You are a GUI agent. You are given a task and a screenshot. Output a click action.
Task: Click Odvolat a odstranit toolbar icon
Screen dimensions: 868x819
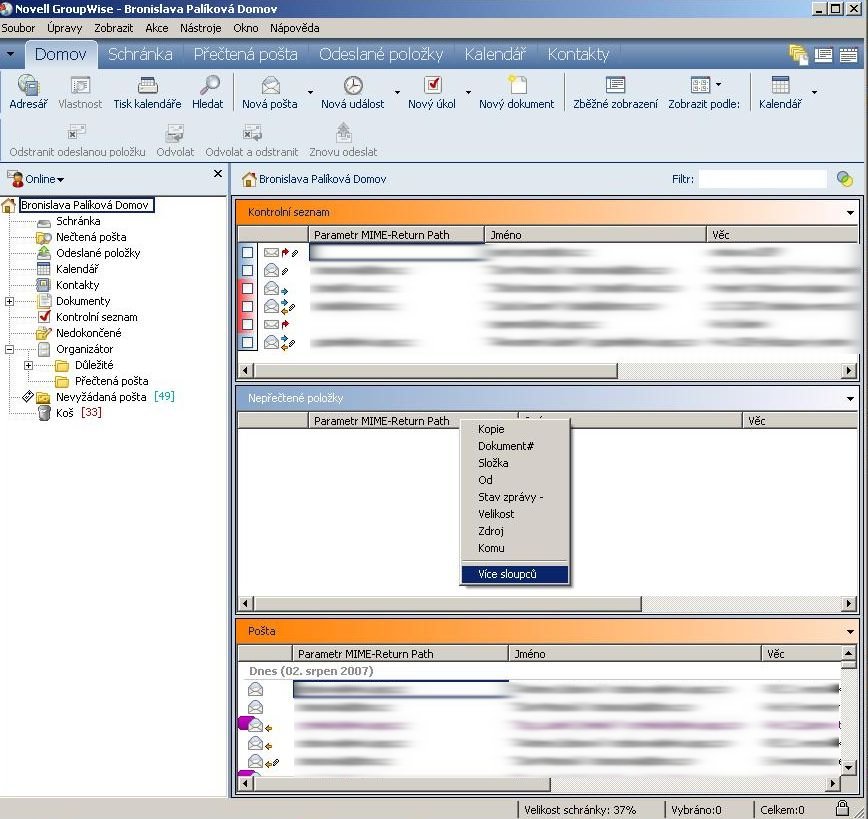[252, 133]
